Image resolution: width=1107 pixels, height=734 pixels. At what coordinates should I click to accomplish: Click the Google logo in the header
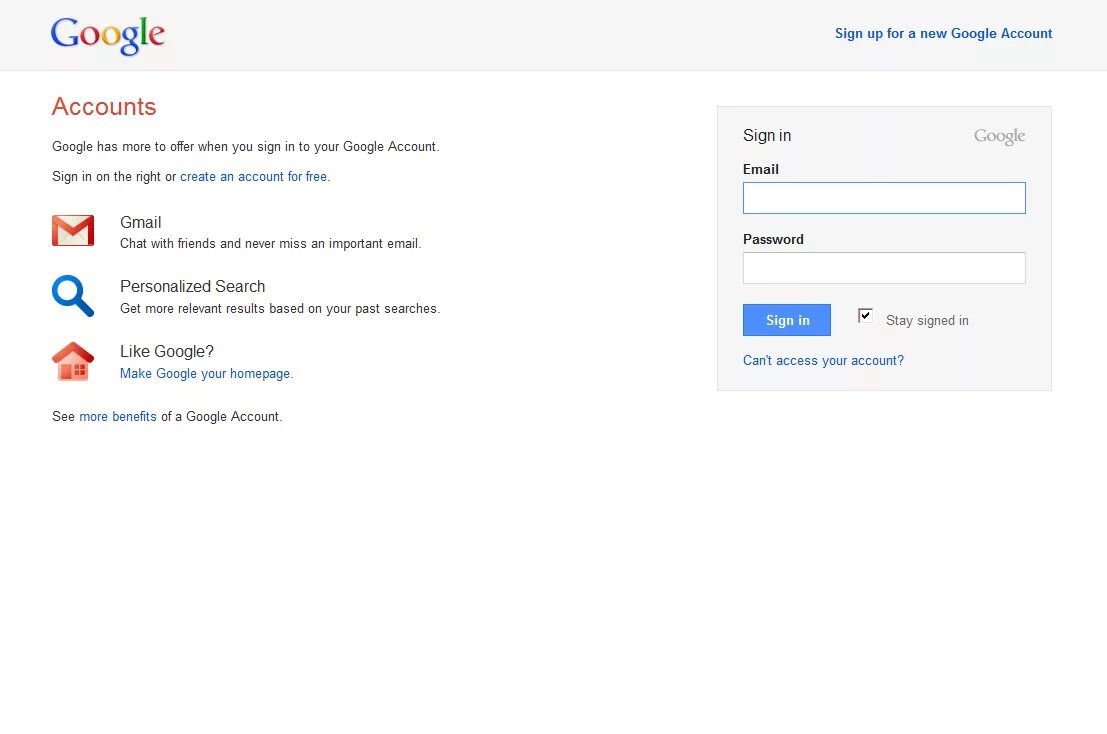click(108, 35)
